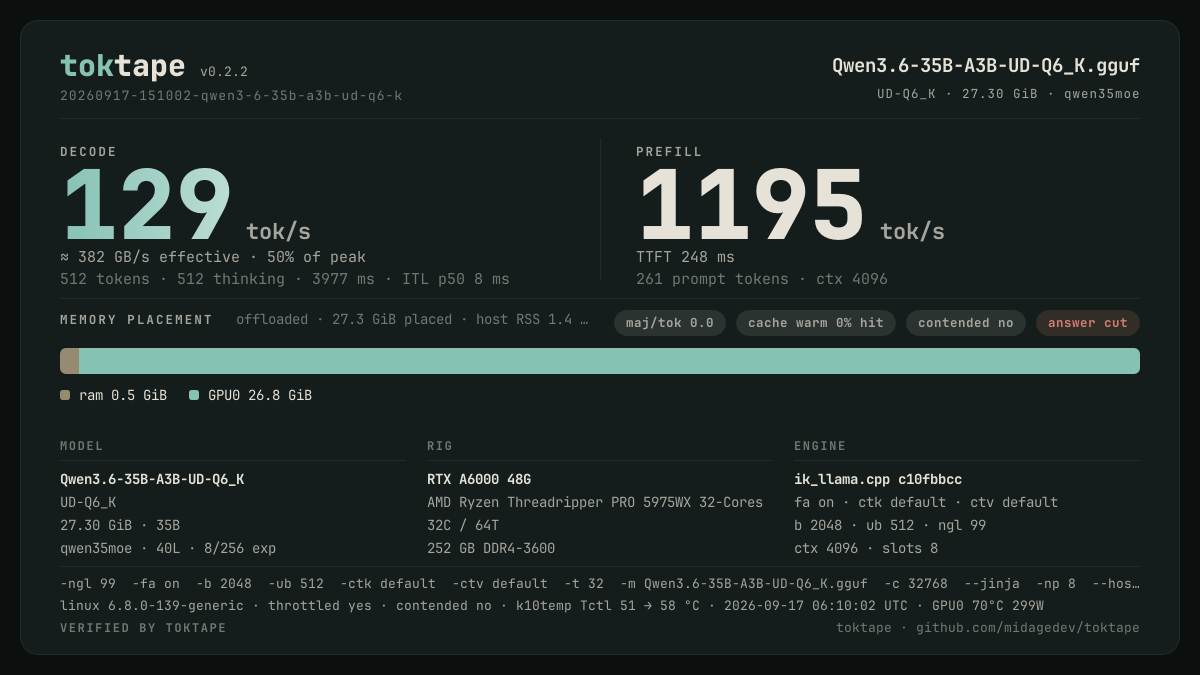Click the RIG column heading
1200x675 pixels.
click(440, 446)
